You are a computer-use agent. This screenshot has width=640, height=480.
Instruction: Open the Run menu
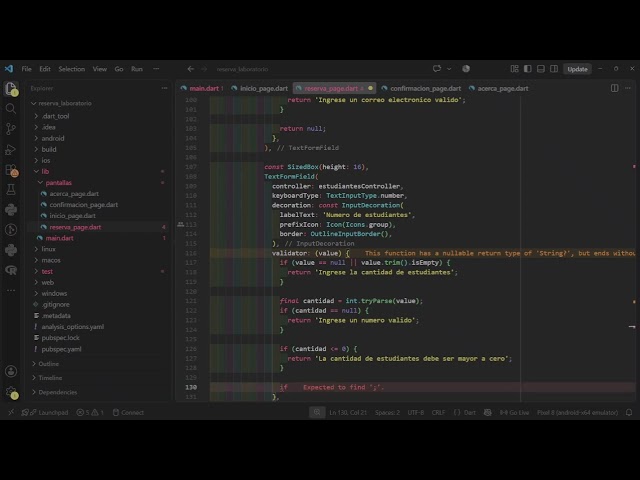click(x=137, y=69)
